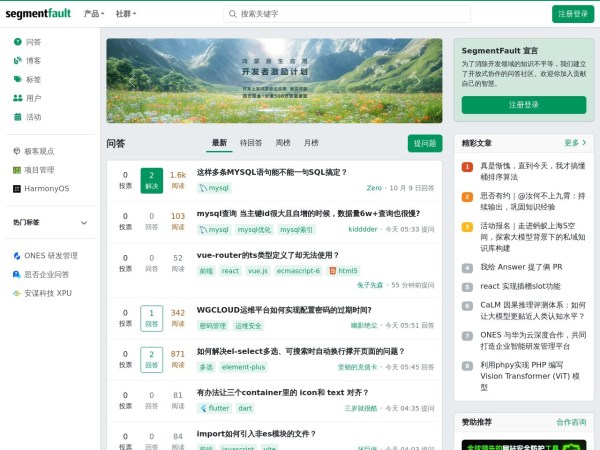Switch to the 周榜 tab
Viewport: 600px width, 450px height.
click(283, 143)
